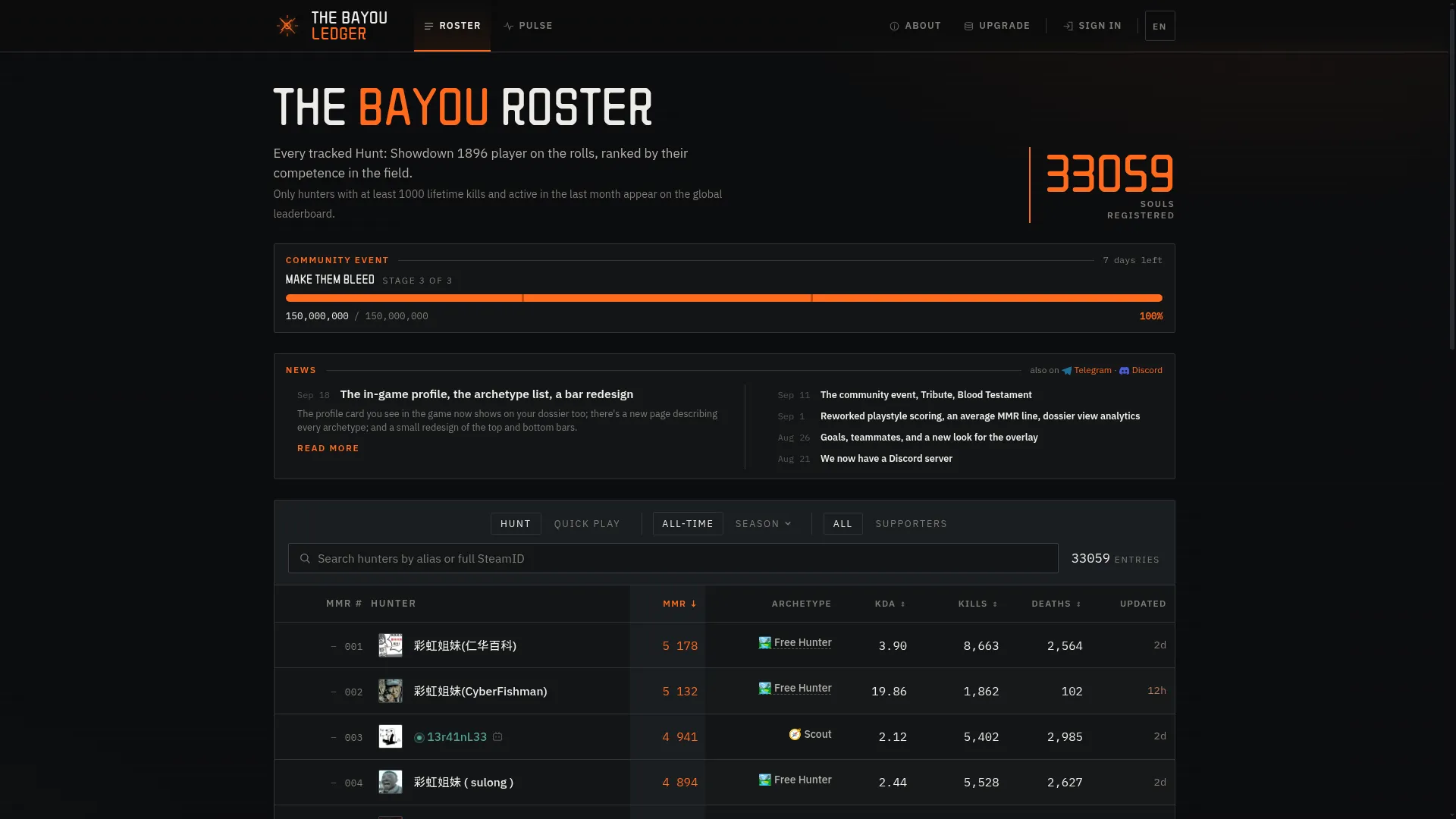Click KDA value 19.86
Screen dimensions: 1456x819
tap(889, 692)
